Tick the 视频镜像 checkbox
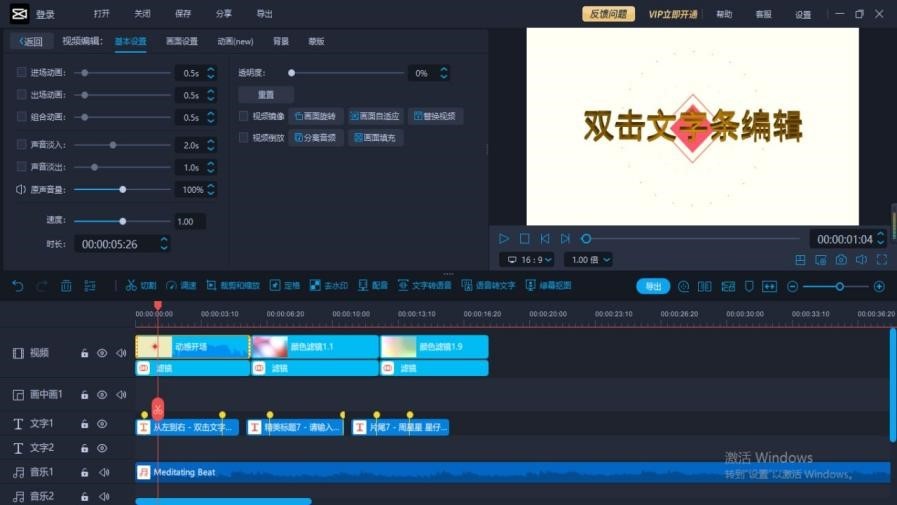Viewport: 897px width, 505px height. coord(244,116)
